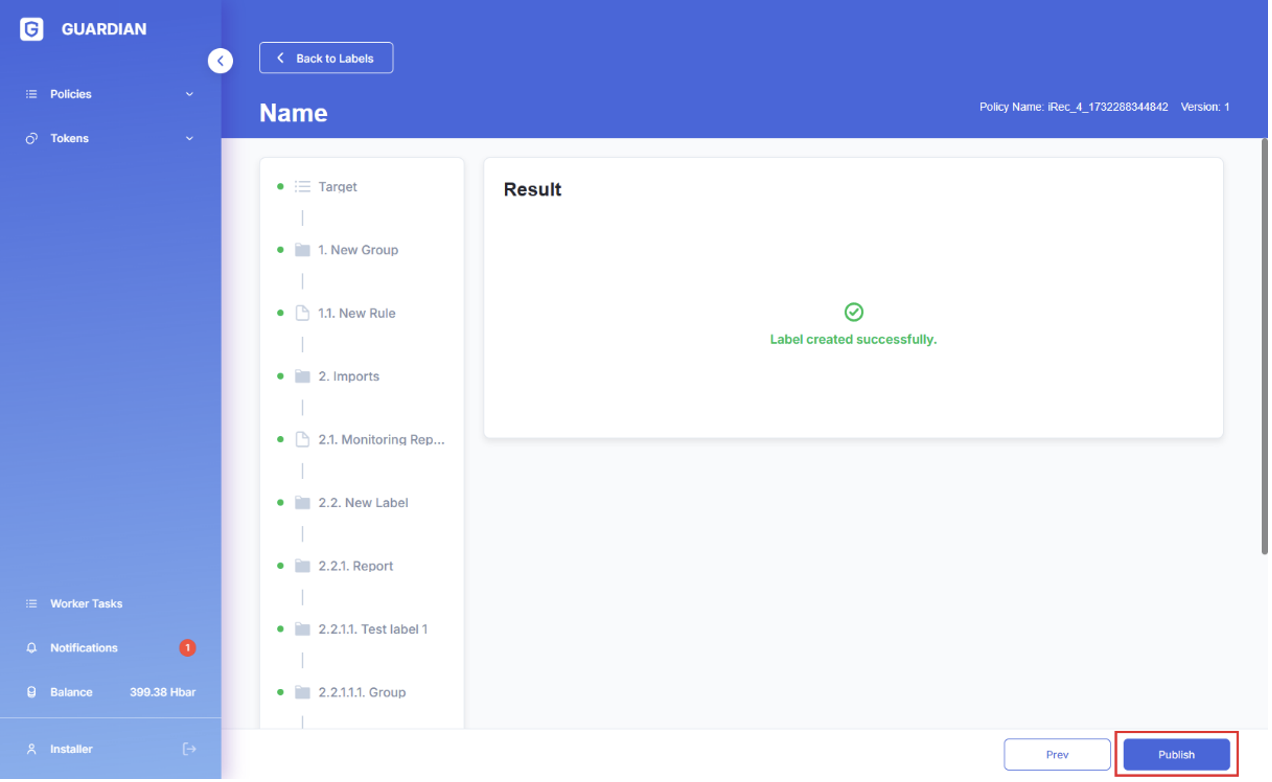Click the Guardian logo icon
Image resolution: width=1272 pixels, height=782 pixels.
tap(32, 29)
